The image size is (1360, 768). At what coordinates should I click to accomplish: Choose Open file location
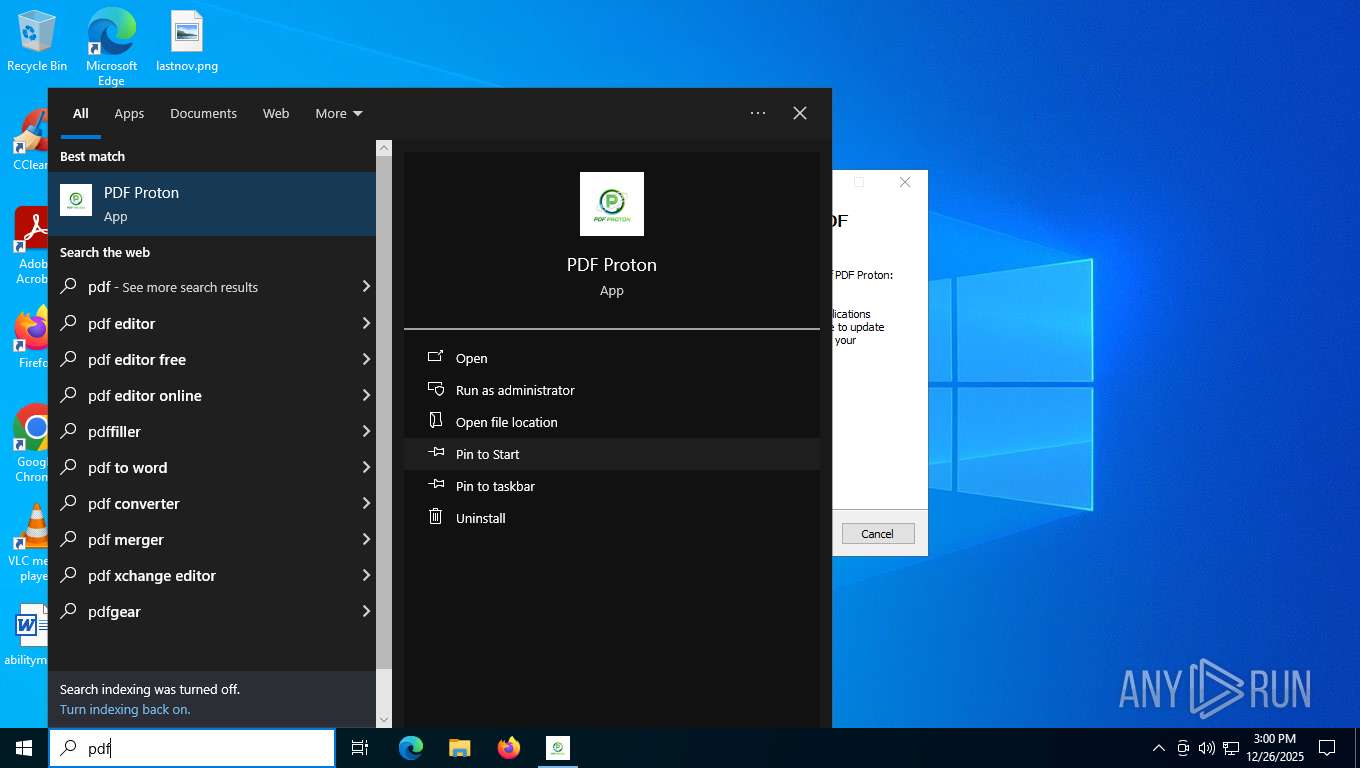click(x=612, y=422)
